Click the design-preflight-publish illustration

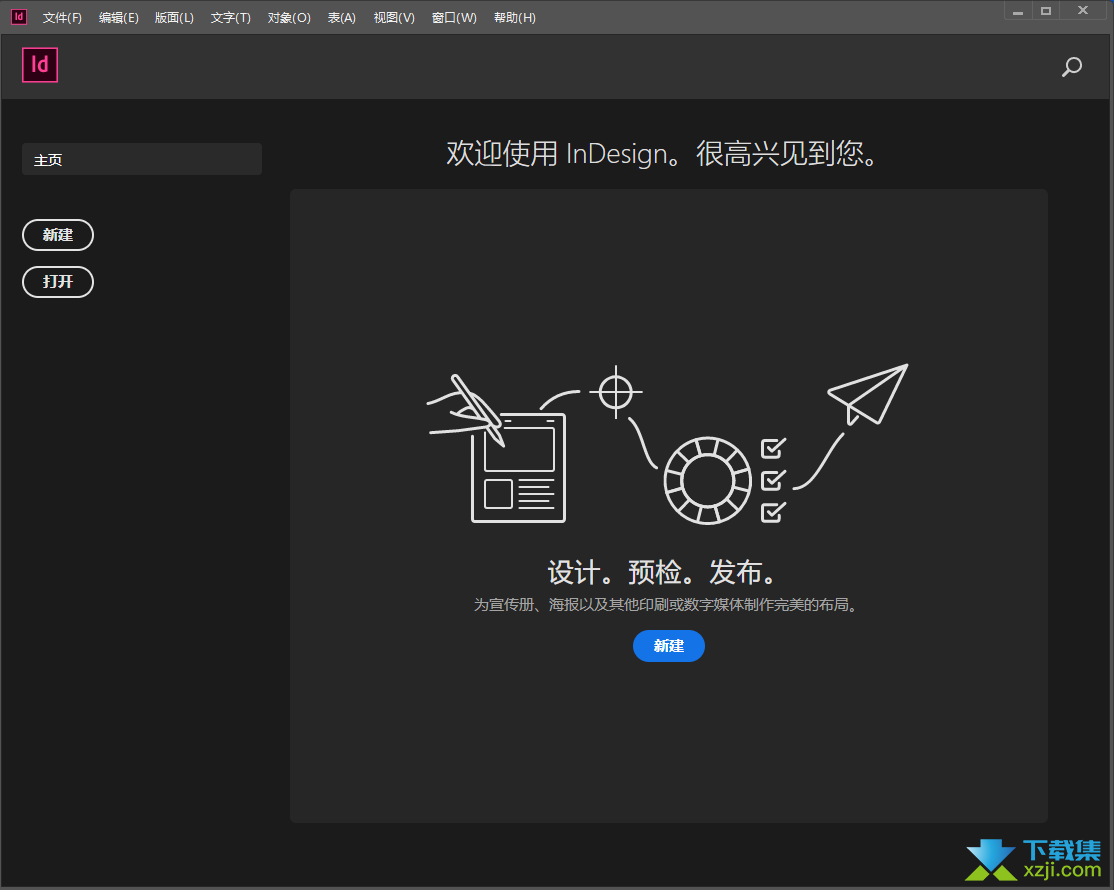tap(667, 445)
